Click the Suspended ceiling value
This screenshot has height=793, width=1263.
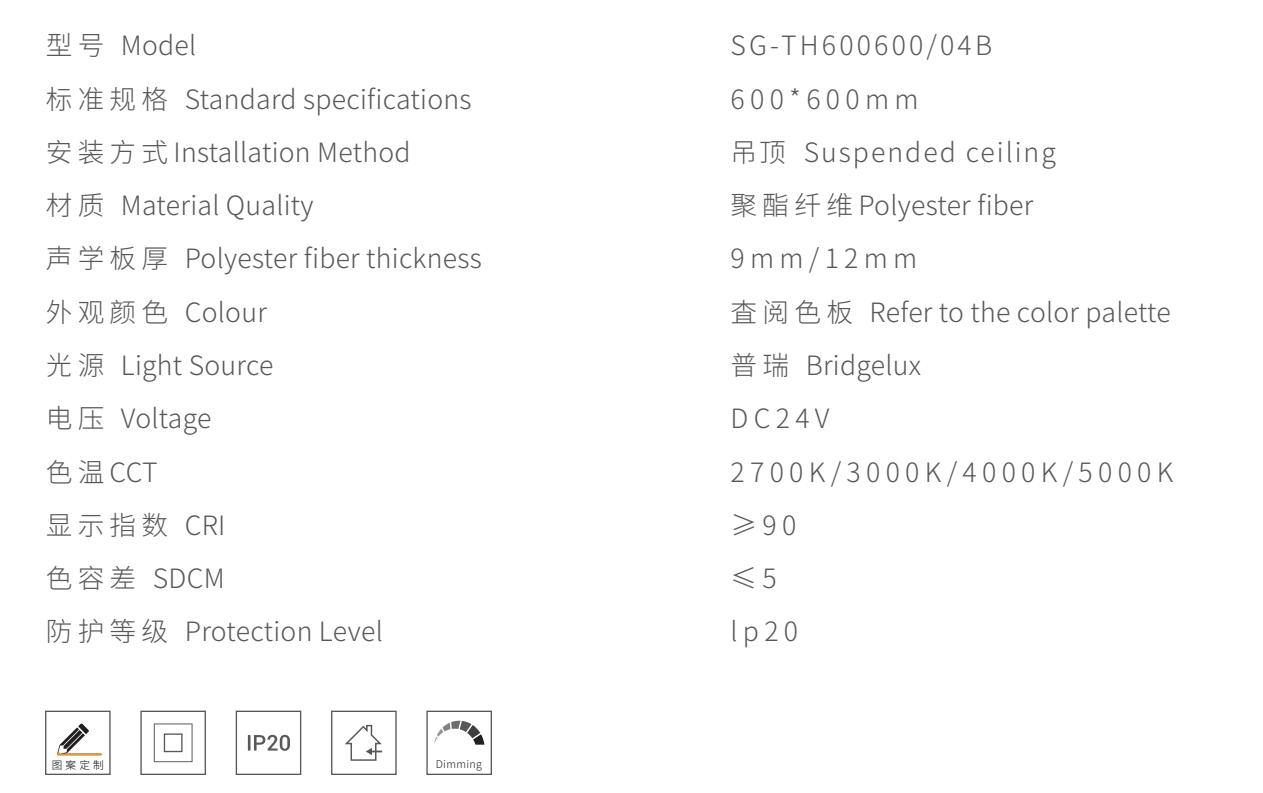930,153
